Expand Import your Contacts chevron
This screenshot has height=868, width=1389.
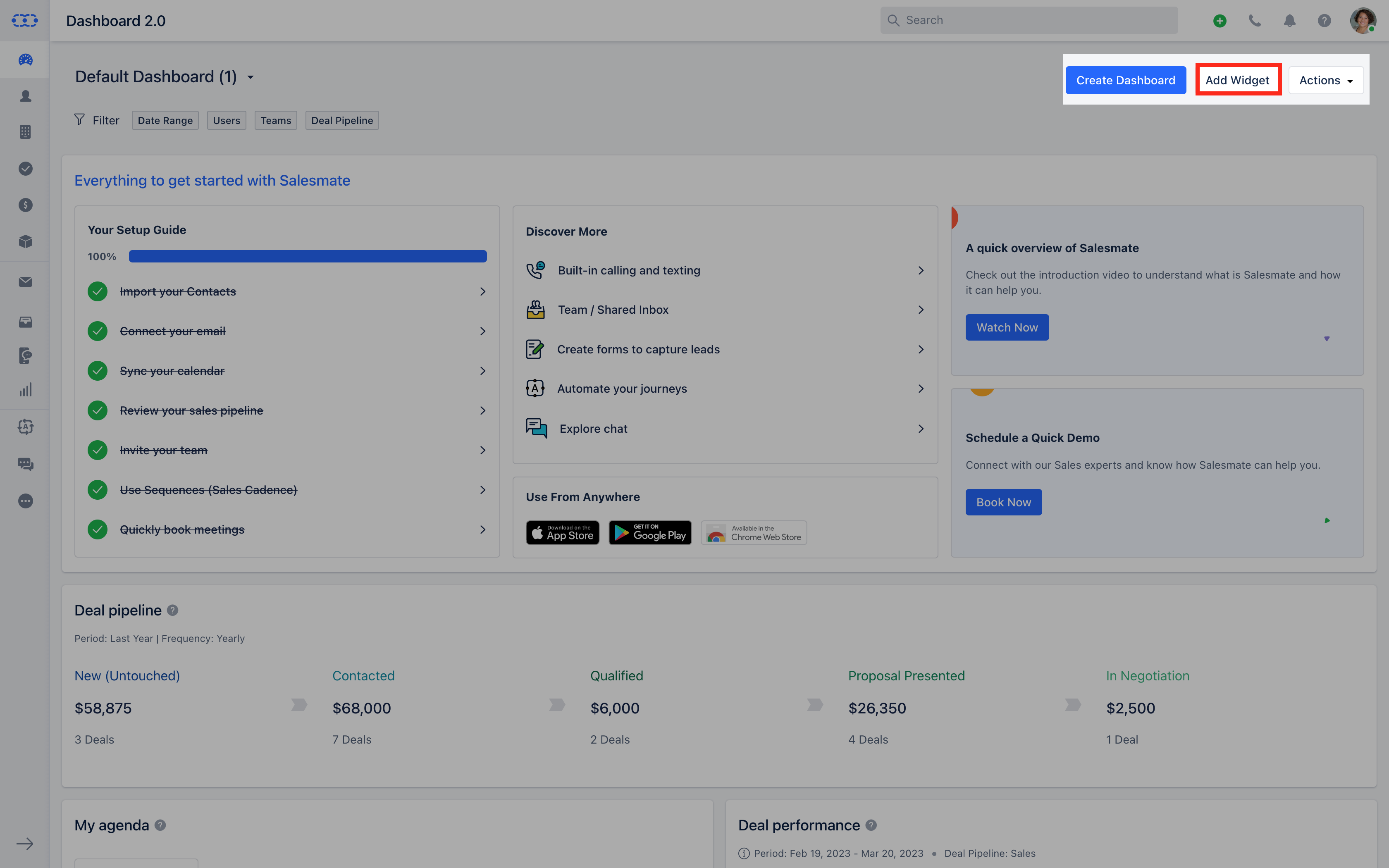pyautogui.click(x=483, y=292)
